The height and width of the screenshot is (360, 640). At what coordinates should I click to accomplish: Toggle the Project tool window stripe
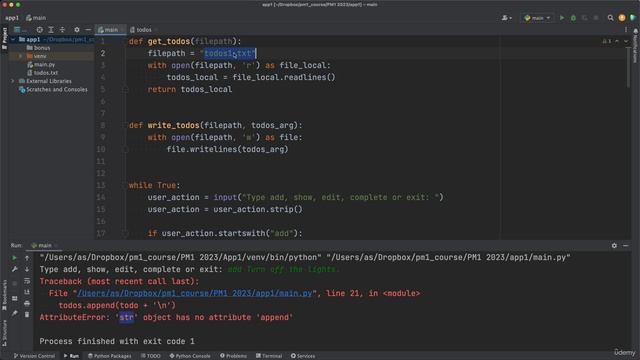point(4,38)
